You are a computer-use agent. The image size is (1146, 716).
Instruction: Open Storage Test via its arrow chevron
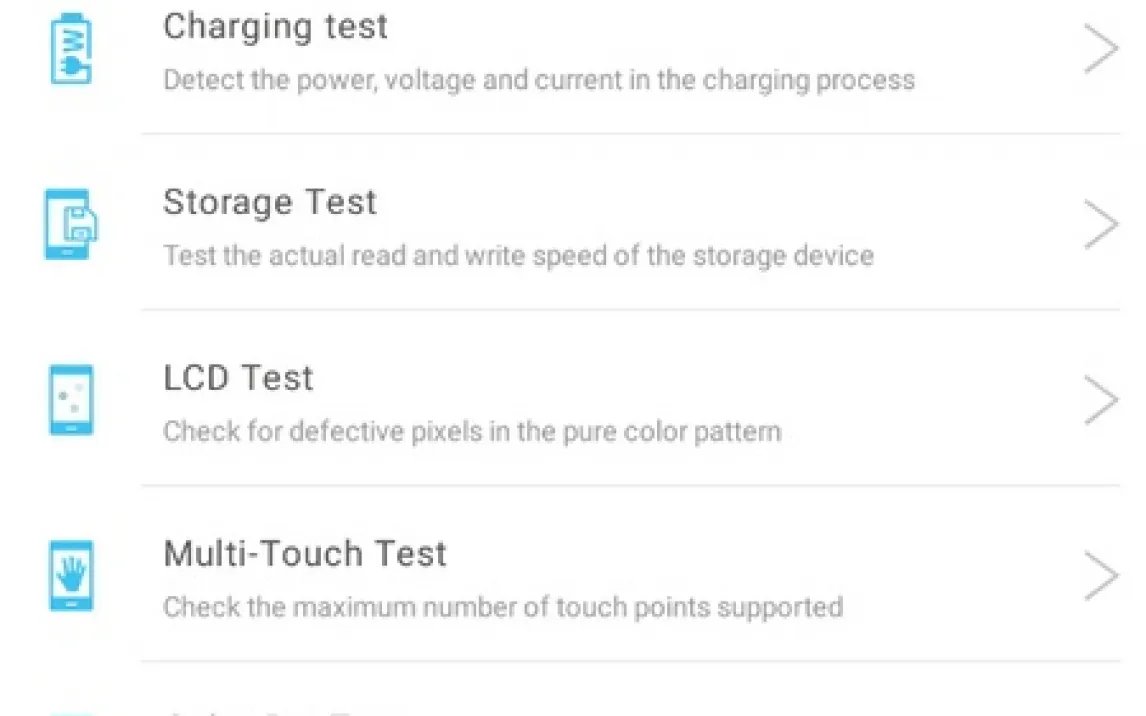pyautogui.click(x=1100, y=226)
